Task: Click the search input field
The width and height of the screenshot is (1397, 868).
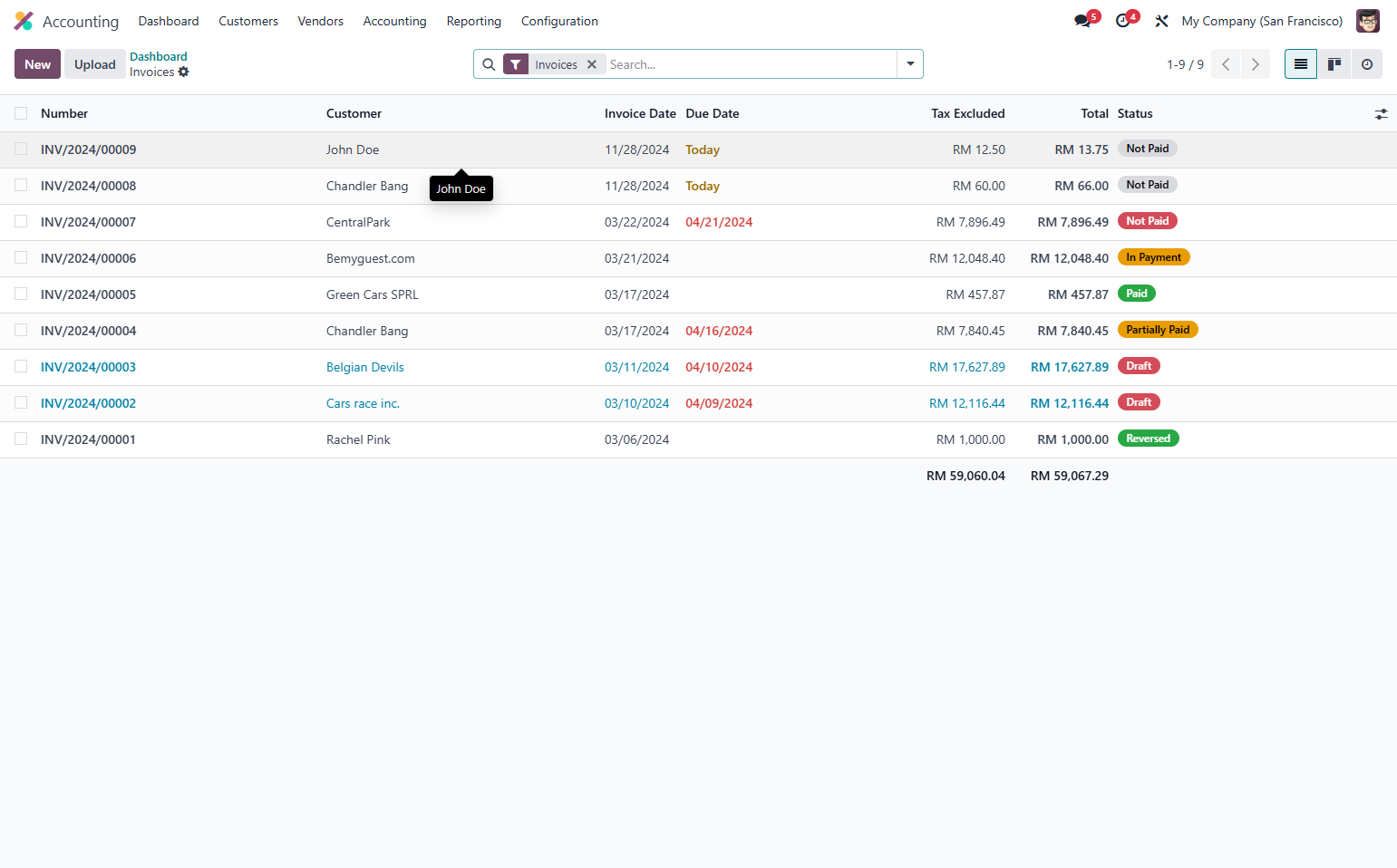Action: [751, 64]
